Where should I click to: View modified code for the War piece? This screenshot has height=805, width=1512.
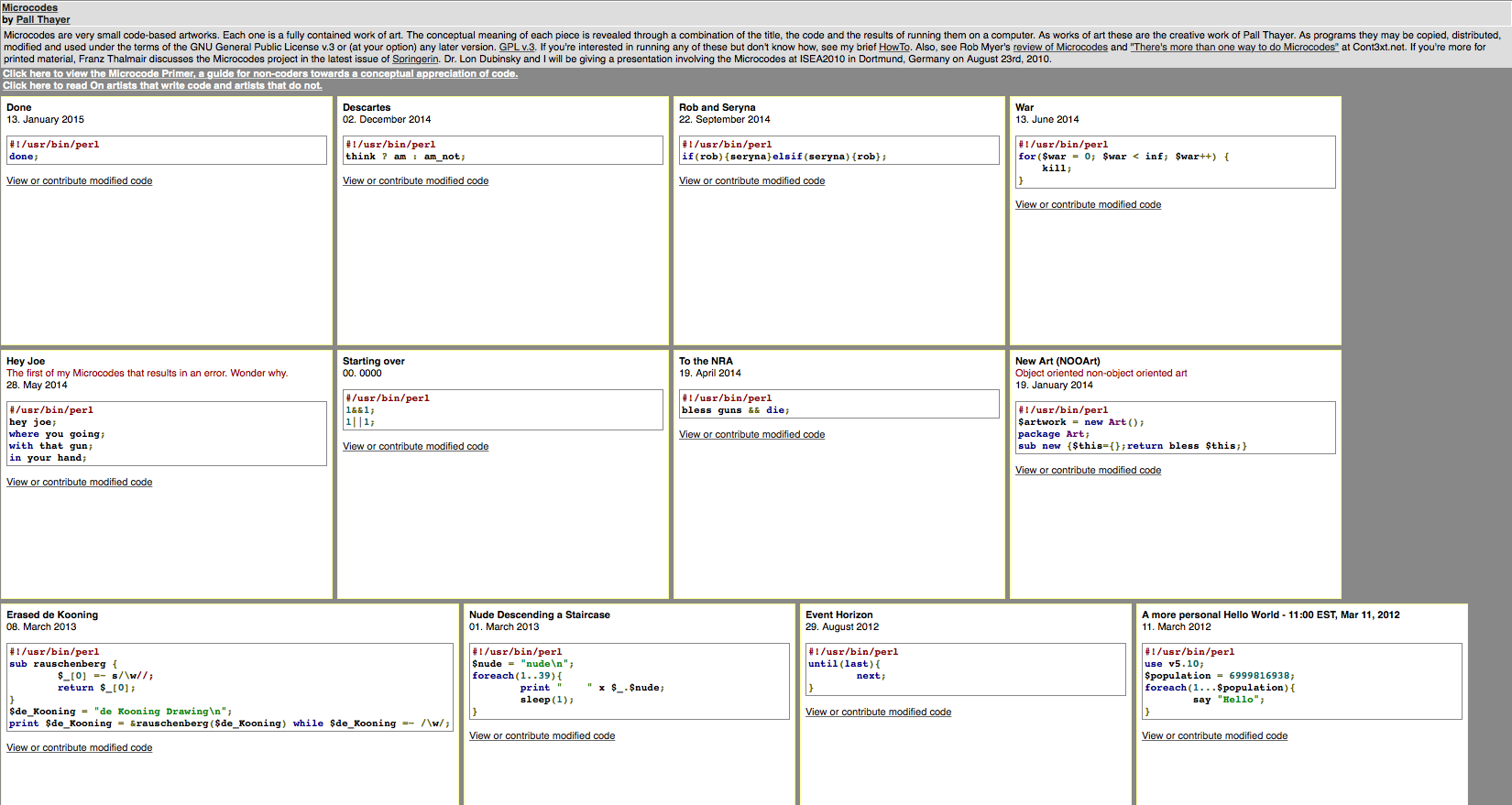[1088, 204]
